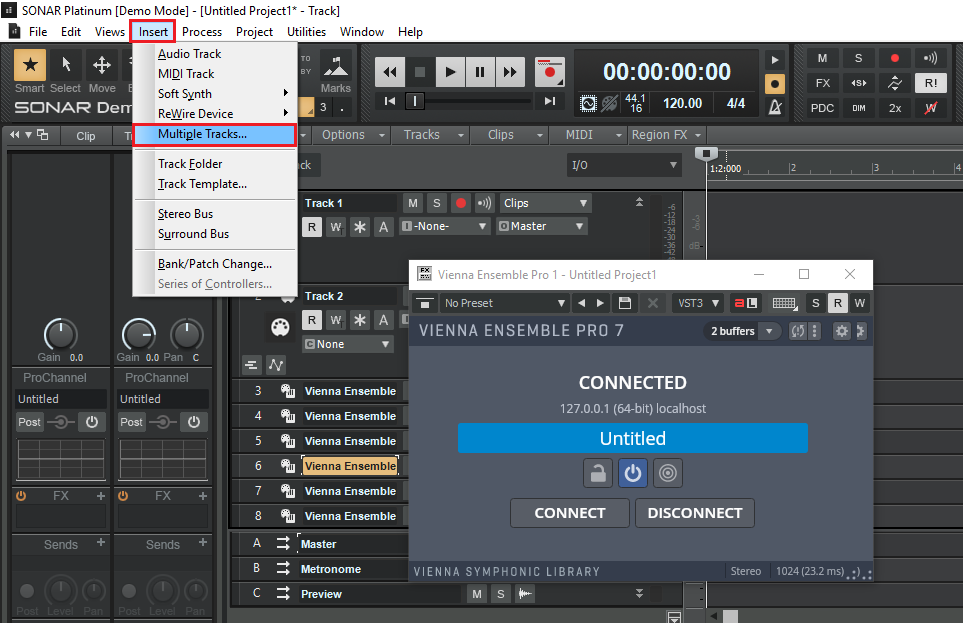963x623 pixels.
Task: Enable Read automation on Track 2
Action: 312,320
